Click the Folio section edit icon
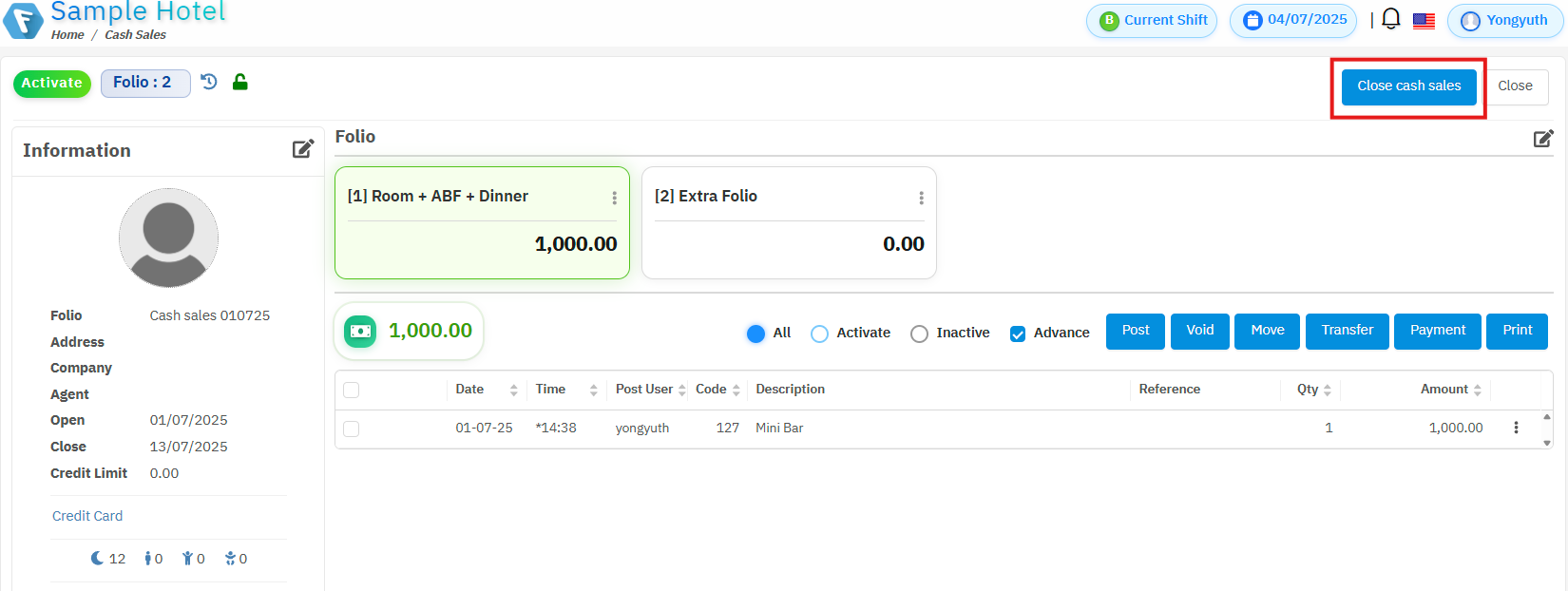 (x=1543, y=139)
